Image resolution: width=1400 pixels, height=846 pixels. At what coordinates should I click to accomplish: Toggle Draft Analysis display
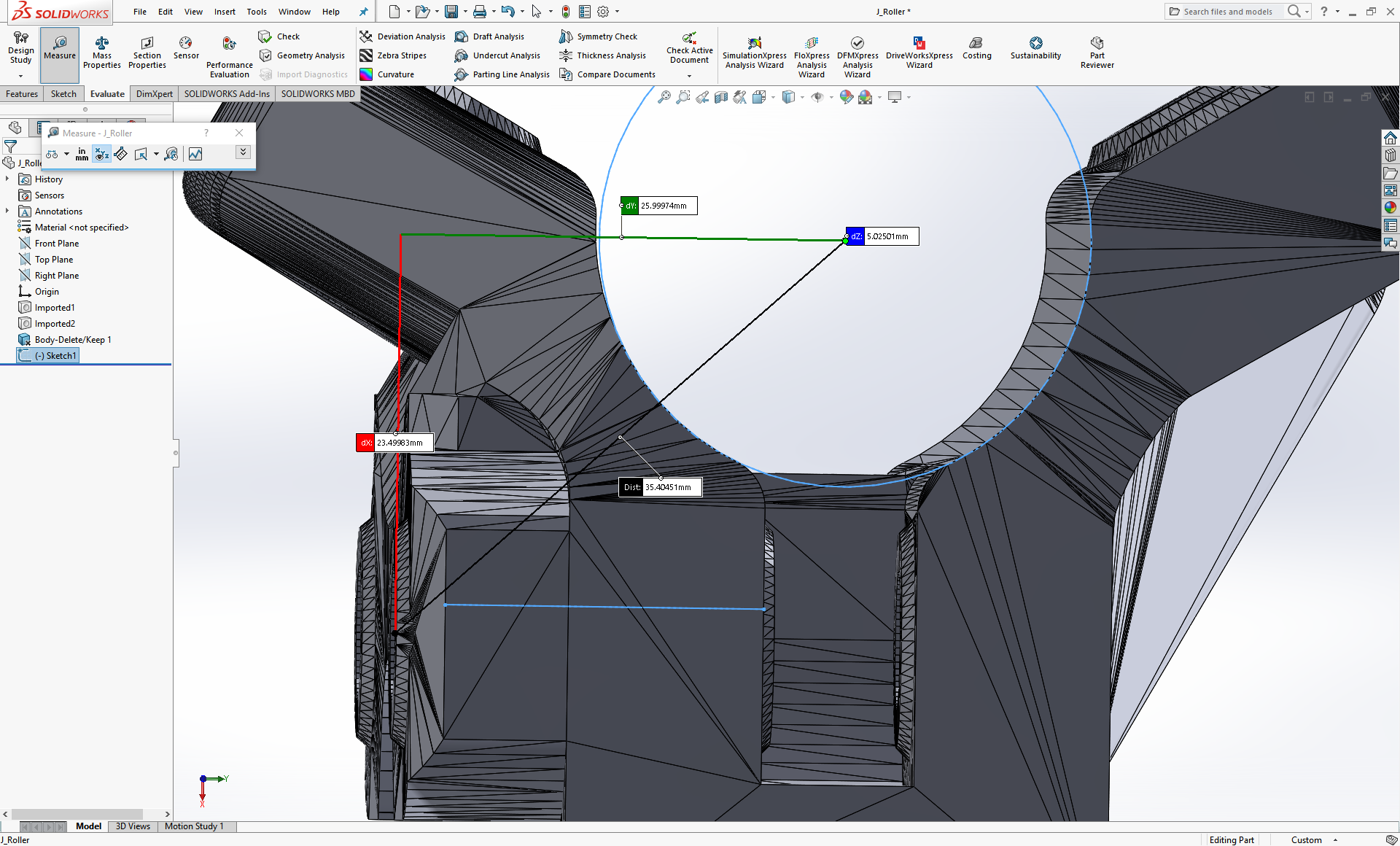point(489,36)
